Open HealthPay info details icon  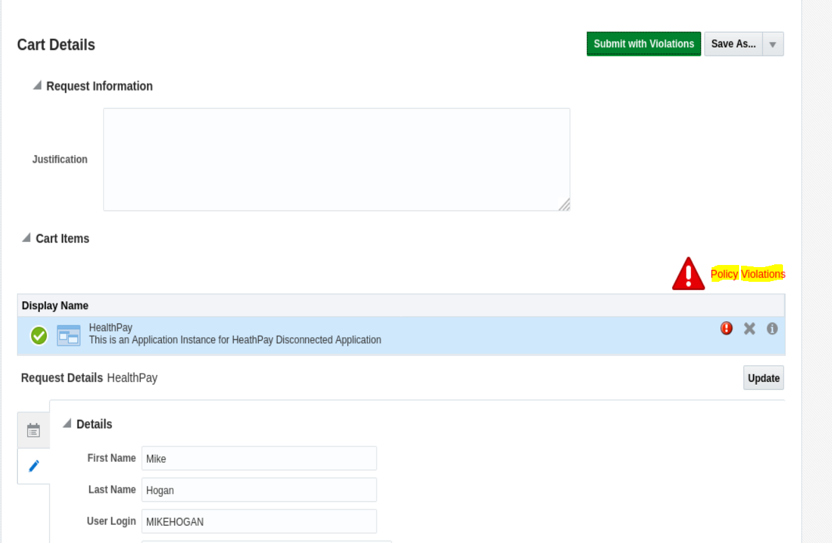(x=772, y=328)
